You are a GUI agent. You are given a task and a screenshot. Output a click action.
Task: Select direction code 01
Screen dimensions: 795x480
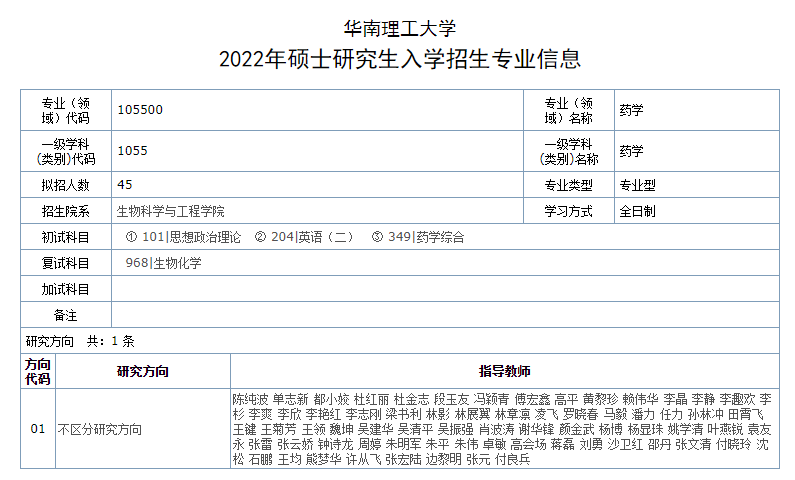[38, 429]
